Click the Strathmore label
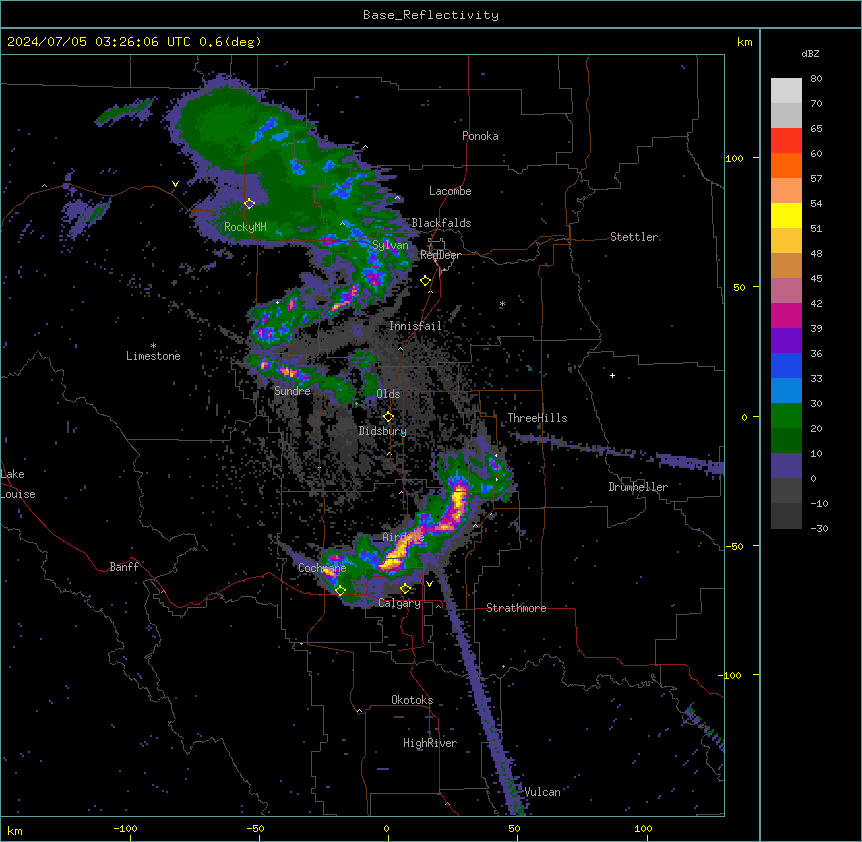The height and width of the screenshot is (842, 862). pyautogui.click(x=516, y=608)
